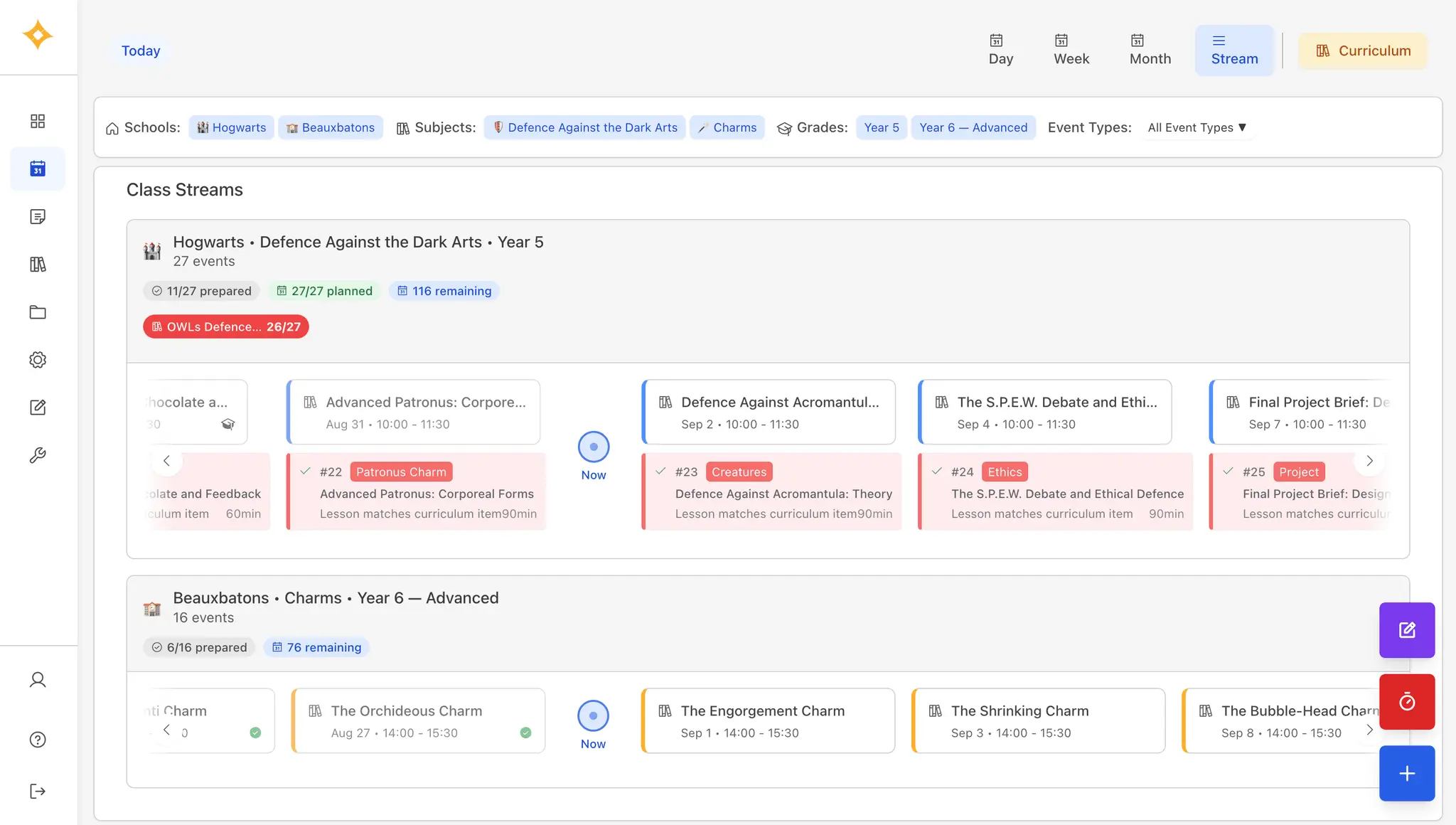Open the user profile icon
The height and width of the screenshot is (825, 1456).
tap(38, 680)
